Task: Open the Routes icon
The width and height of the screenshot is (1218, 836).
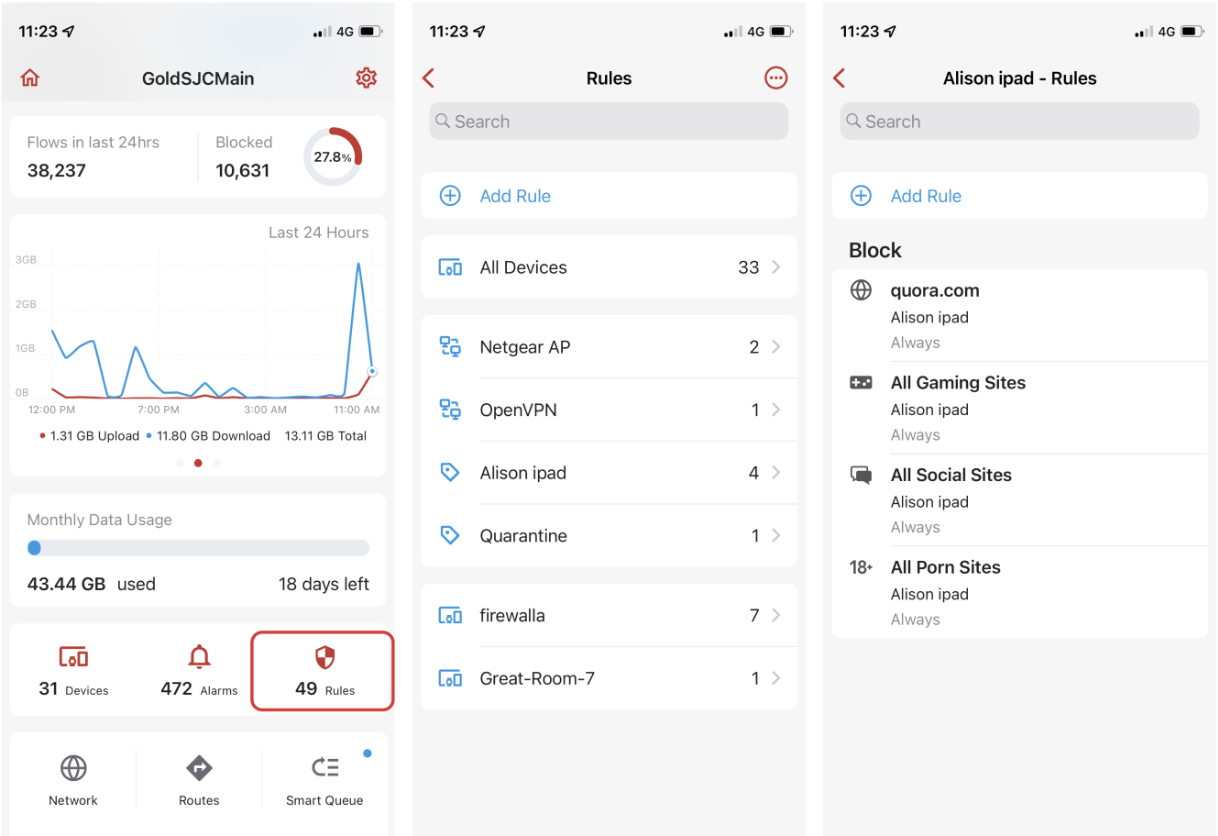Action: pos(199,780)
